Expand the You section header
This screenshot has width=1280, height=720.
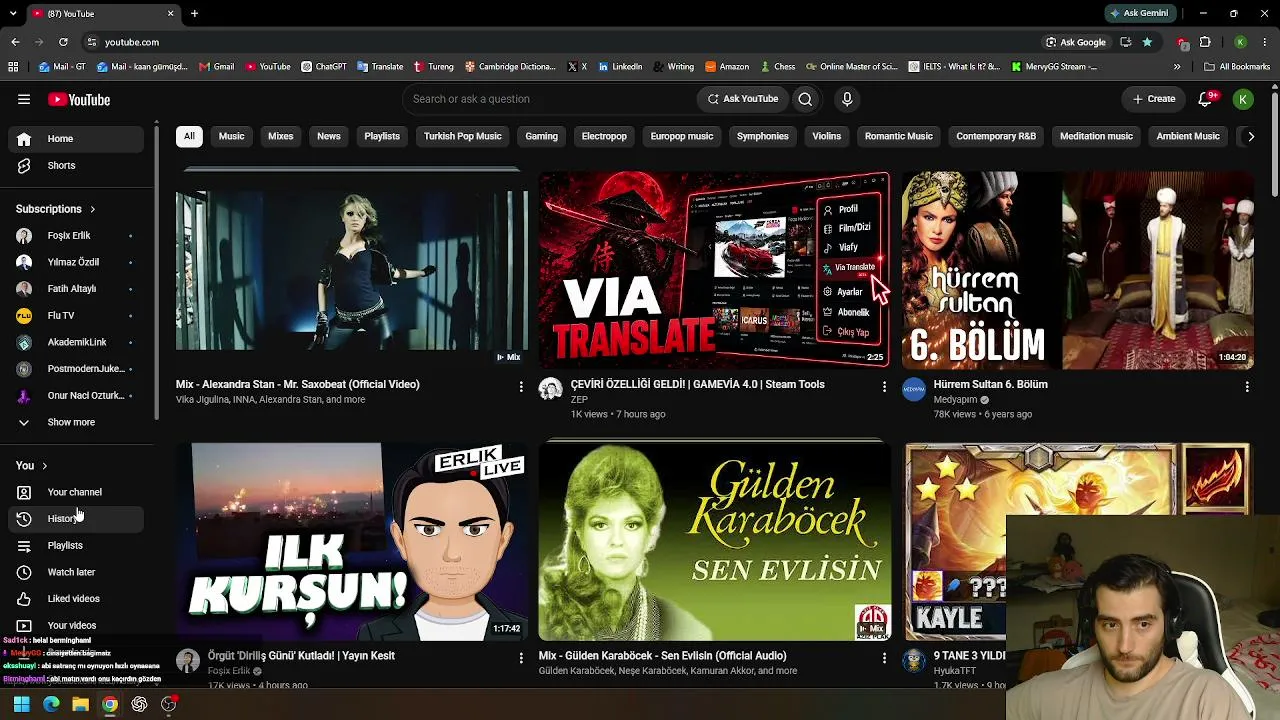[x=31, y=465]
